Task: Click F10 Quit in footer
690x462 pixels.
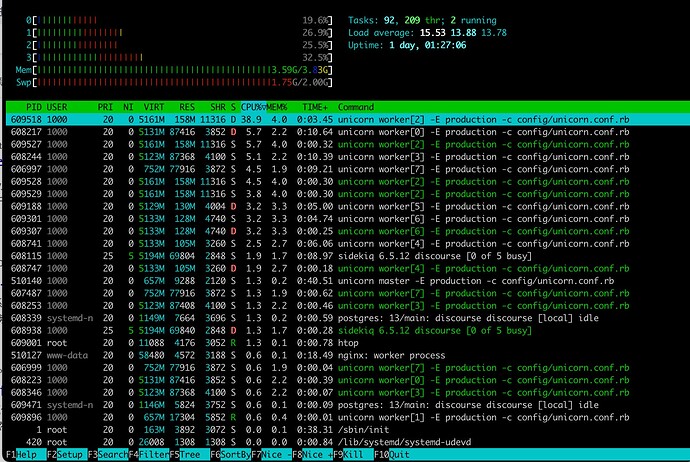Action: (394, 455)
